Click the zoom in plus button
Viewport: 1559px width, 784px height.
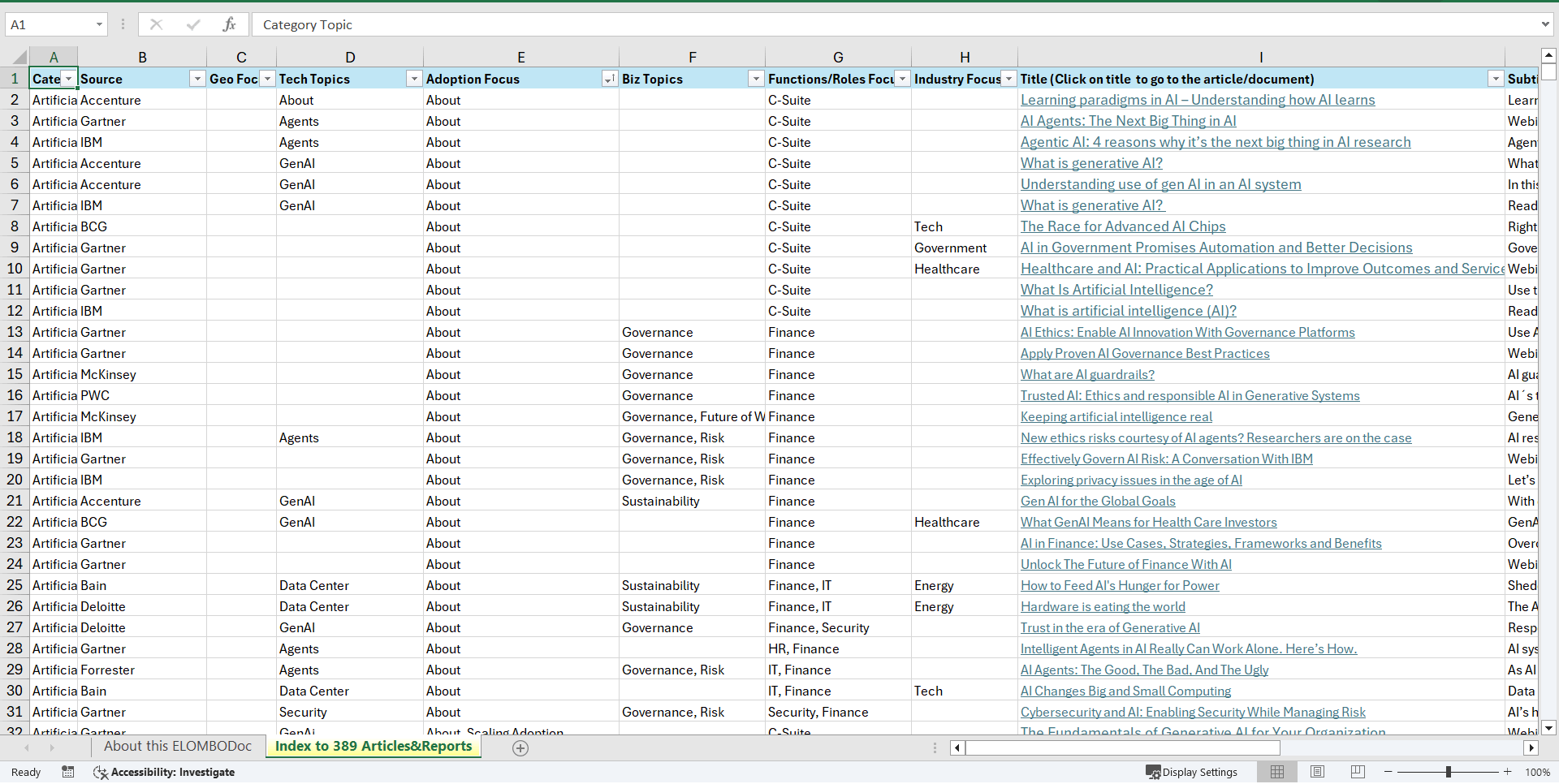coord(1508,772)
